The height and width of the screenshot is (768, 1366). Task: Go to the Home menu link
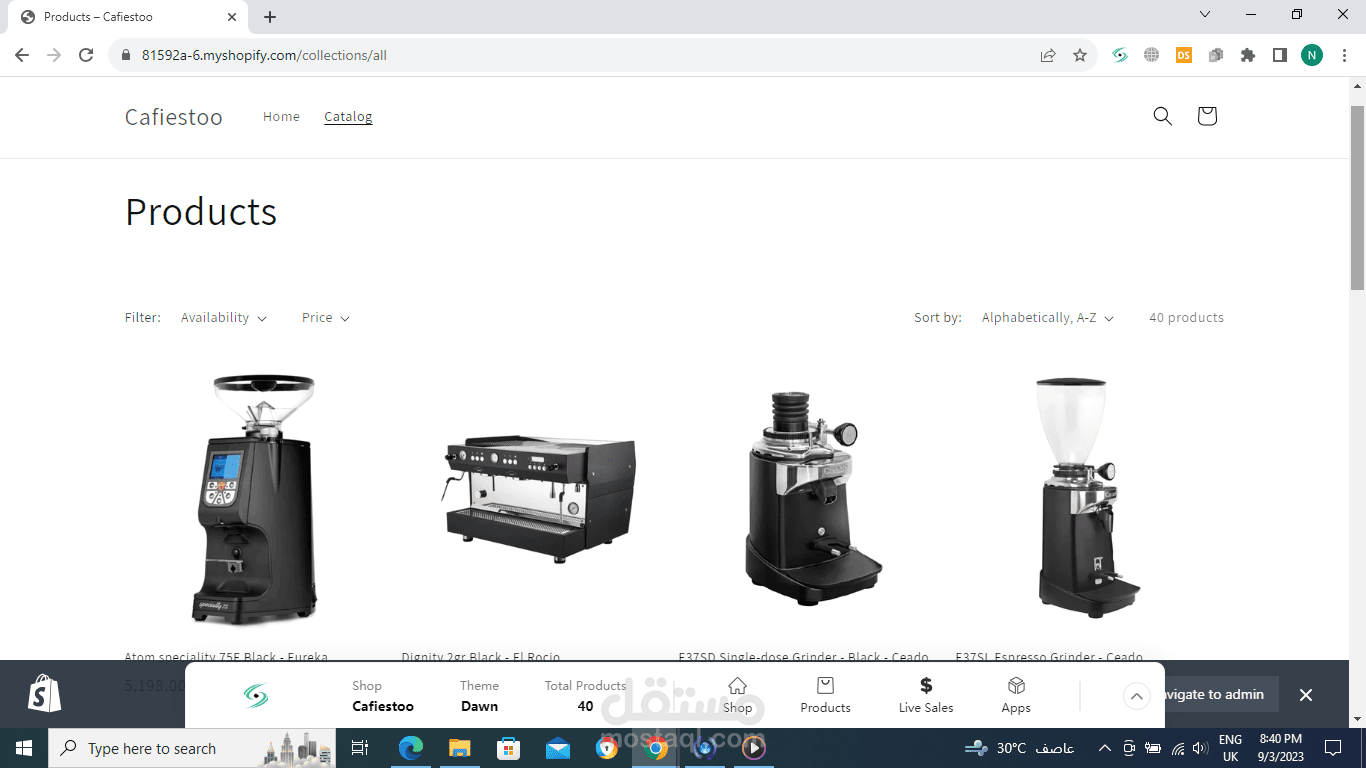[x=281, y=117]
